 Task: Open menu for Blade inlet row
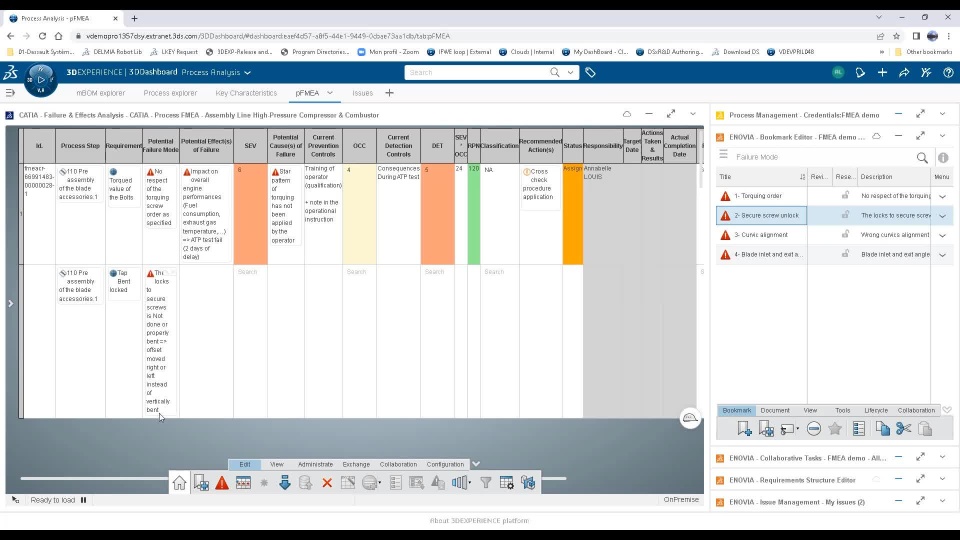point(942,255)
